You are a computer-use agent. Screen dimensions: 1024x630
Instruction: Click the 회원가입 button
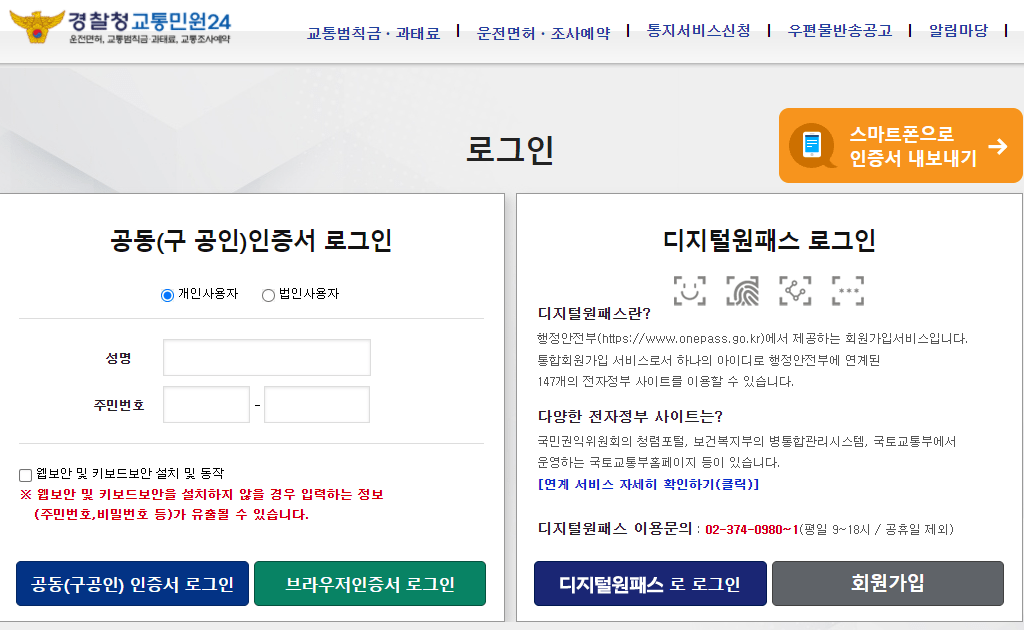pos(888,584)
